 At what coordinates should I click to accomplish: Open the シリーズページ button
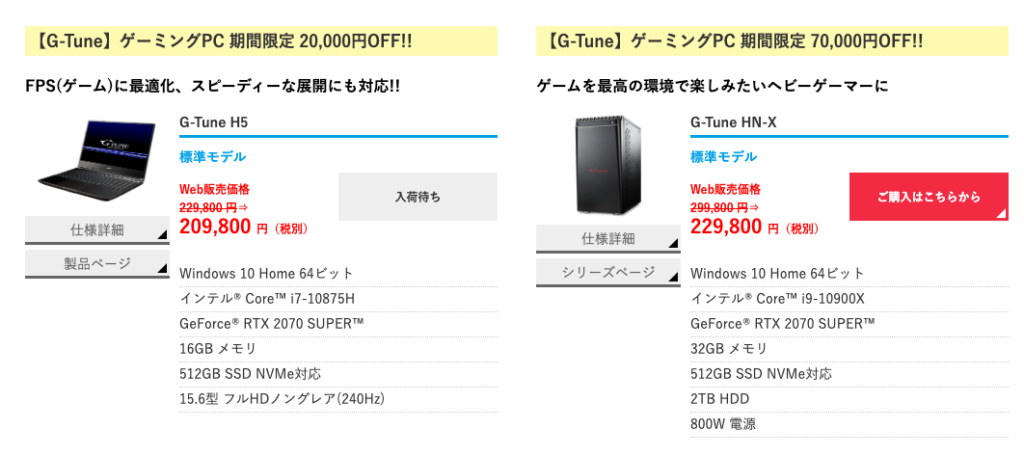(608, 272)
